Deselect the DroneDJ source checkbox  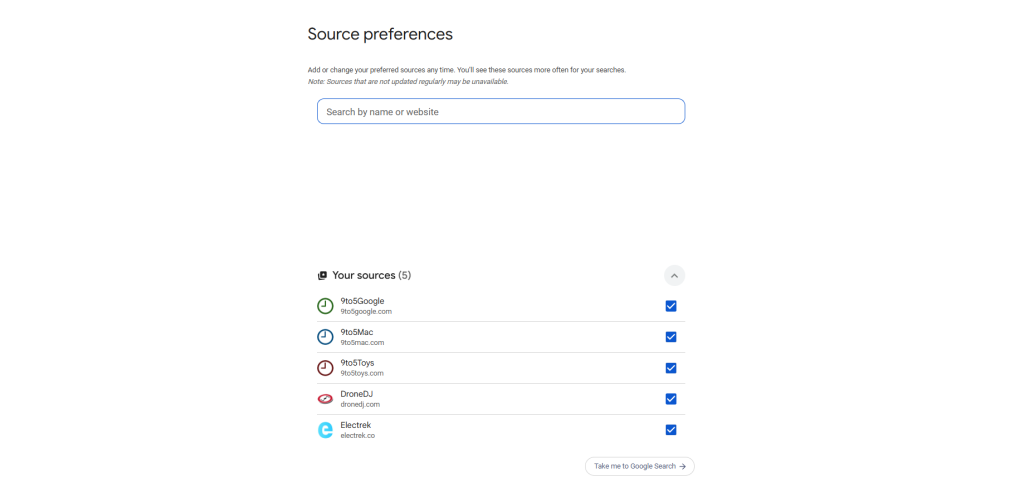[671, 399]
